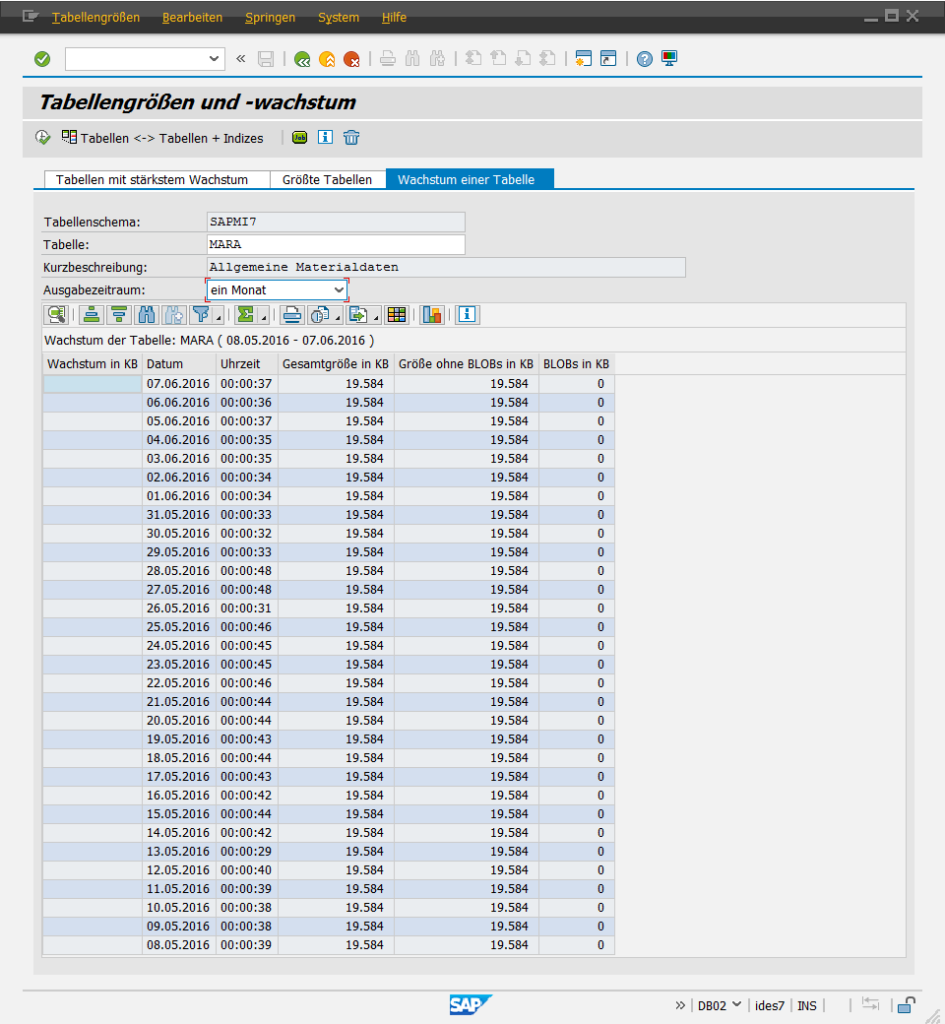
Task: Click the ALV Sum sigma icon
Action: point(246,315)
